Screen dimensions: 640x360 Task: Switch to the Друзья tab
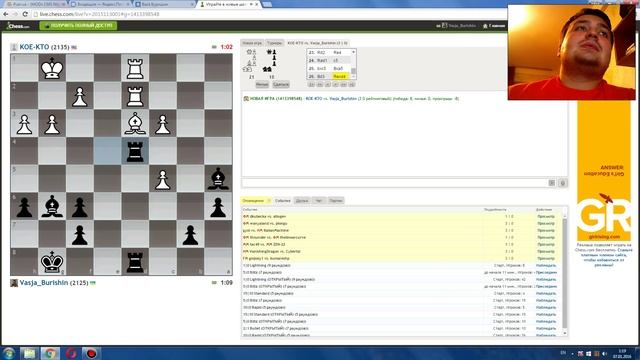tap(302, 200)
